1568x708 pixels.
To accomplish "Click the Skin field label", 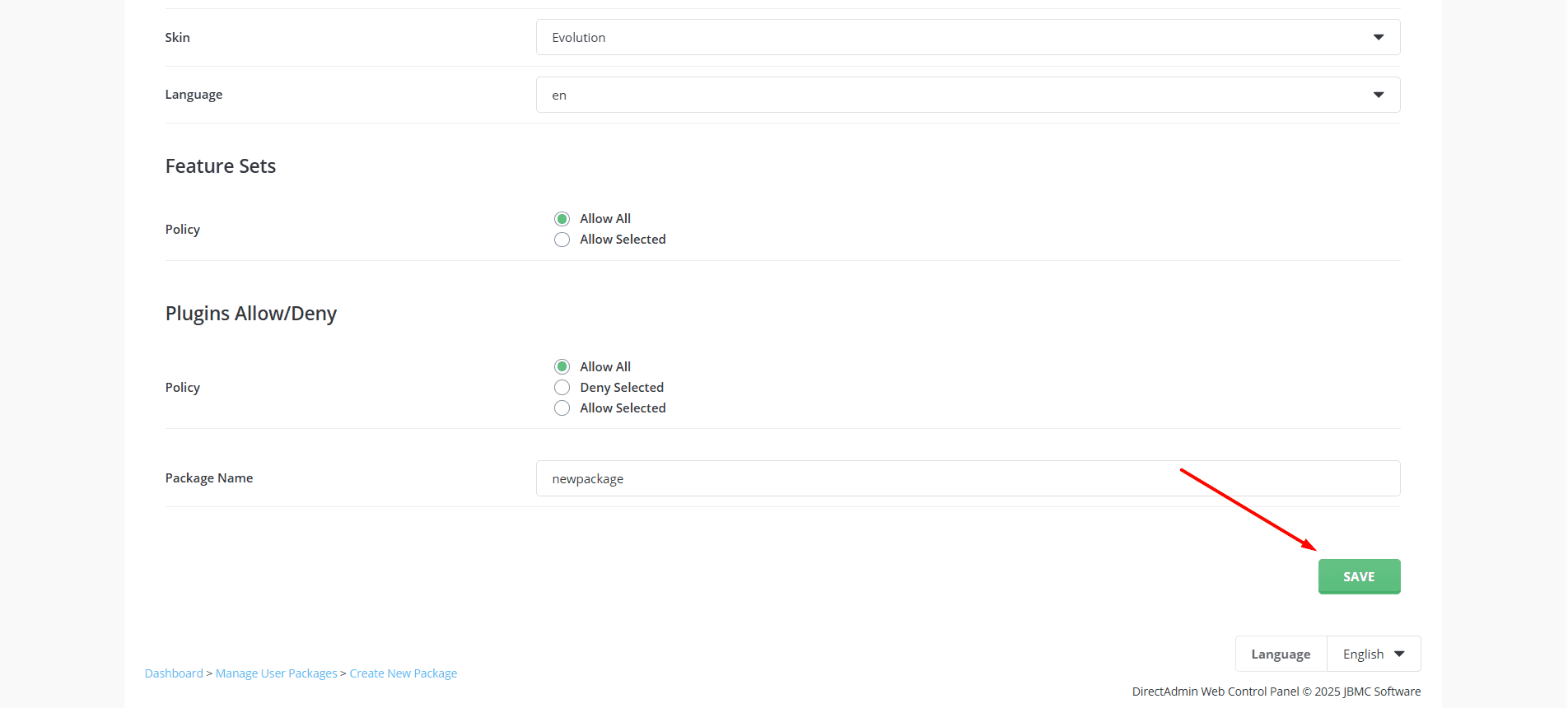I will click(x=177, y=38).
